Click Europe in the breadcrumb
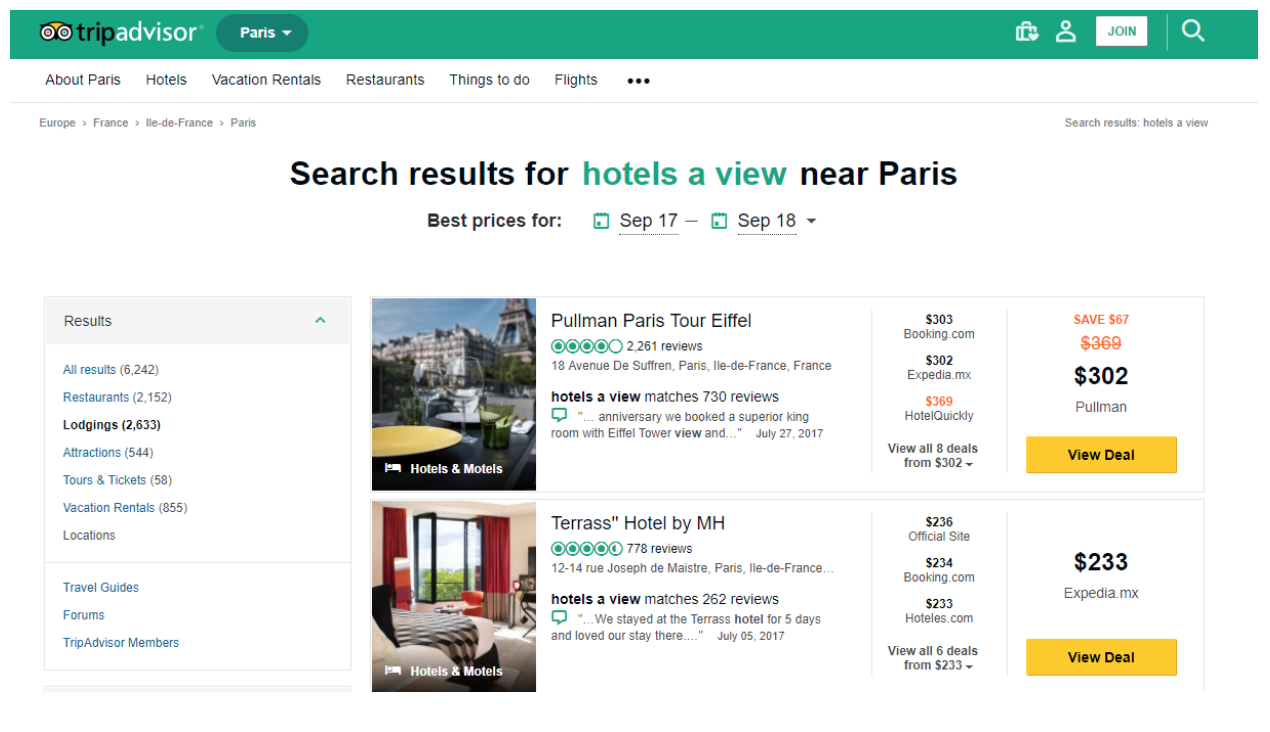The image size is (1270, 732). 57,123
